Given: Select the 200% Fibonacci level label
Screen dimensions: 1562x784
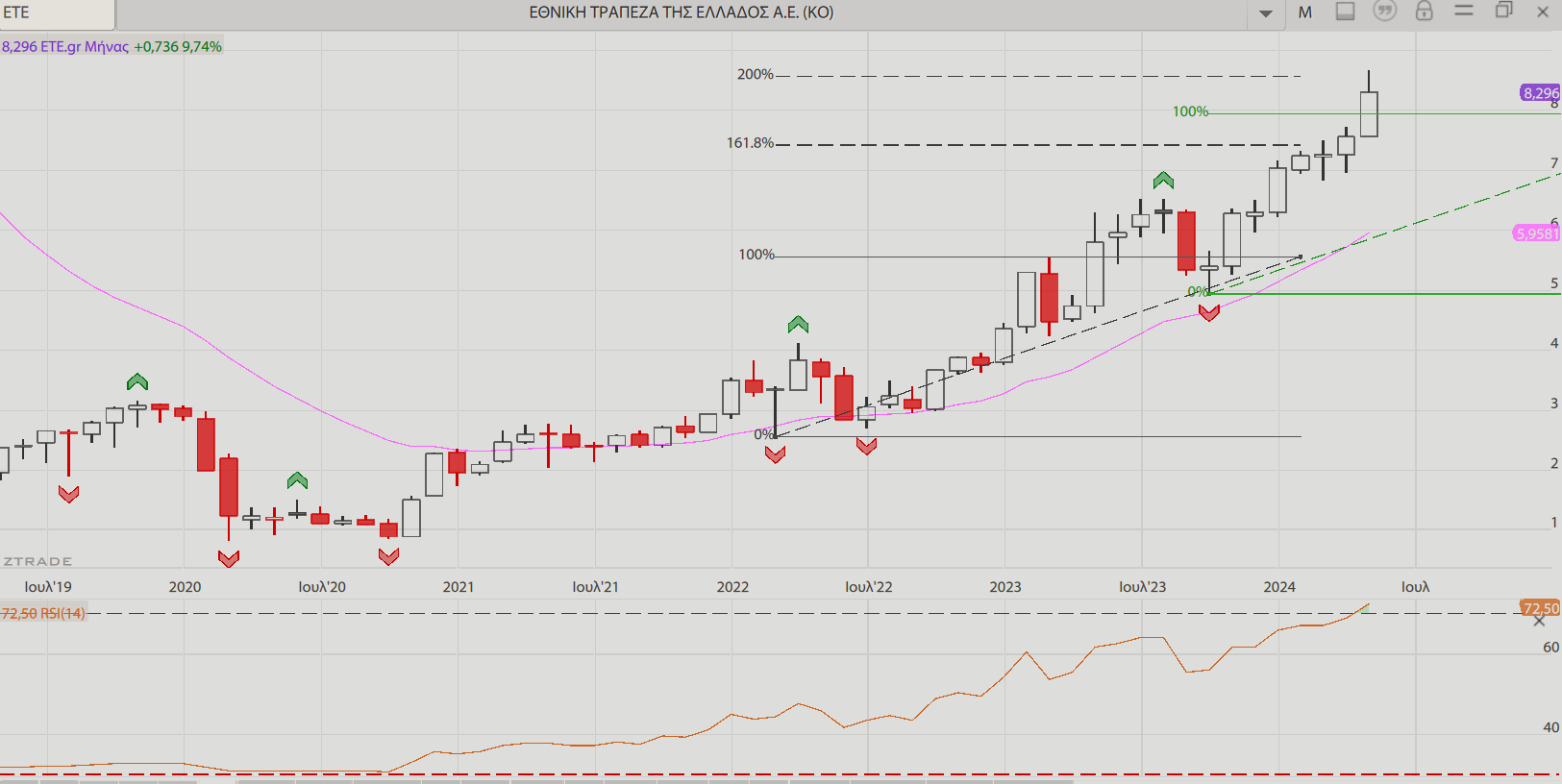Looking at the screenshot, I should tap(756, 74).
